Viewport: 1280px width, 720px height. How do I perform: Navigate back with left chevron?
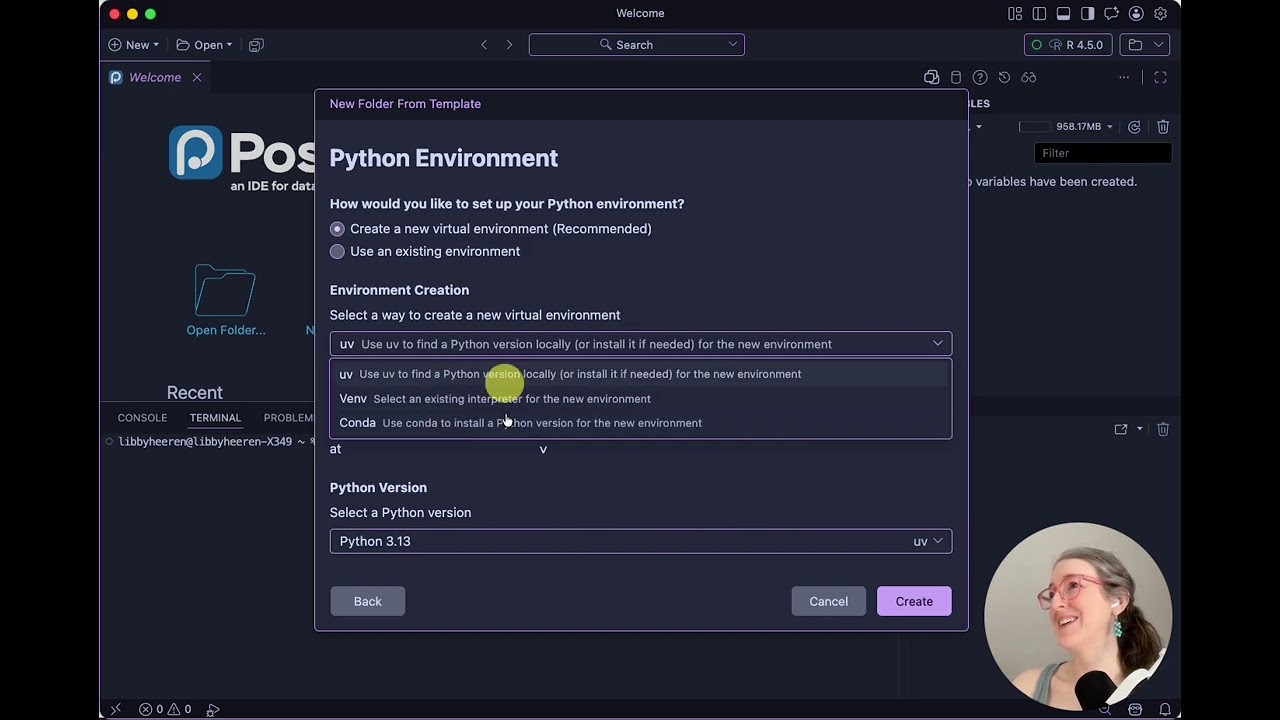click(x=484, y=45)
